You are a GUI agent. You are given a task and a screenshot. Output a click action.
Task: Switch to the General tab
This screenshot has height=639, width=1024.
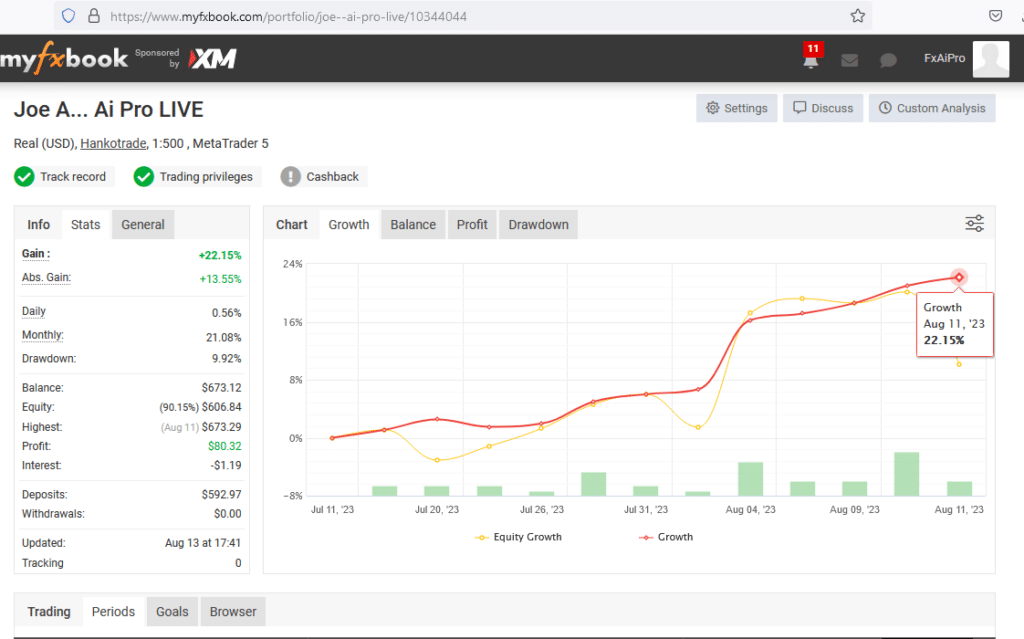click(143, 225)
